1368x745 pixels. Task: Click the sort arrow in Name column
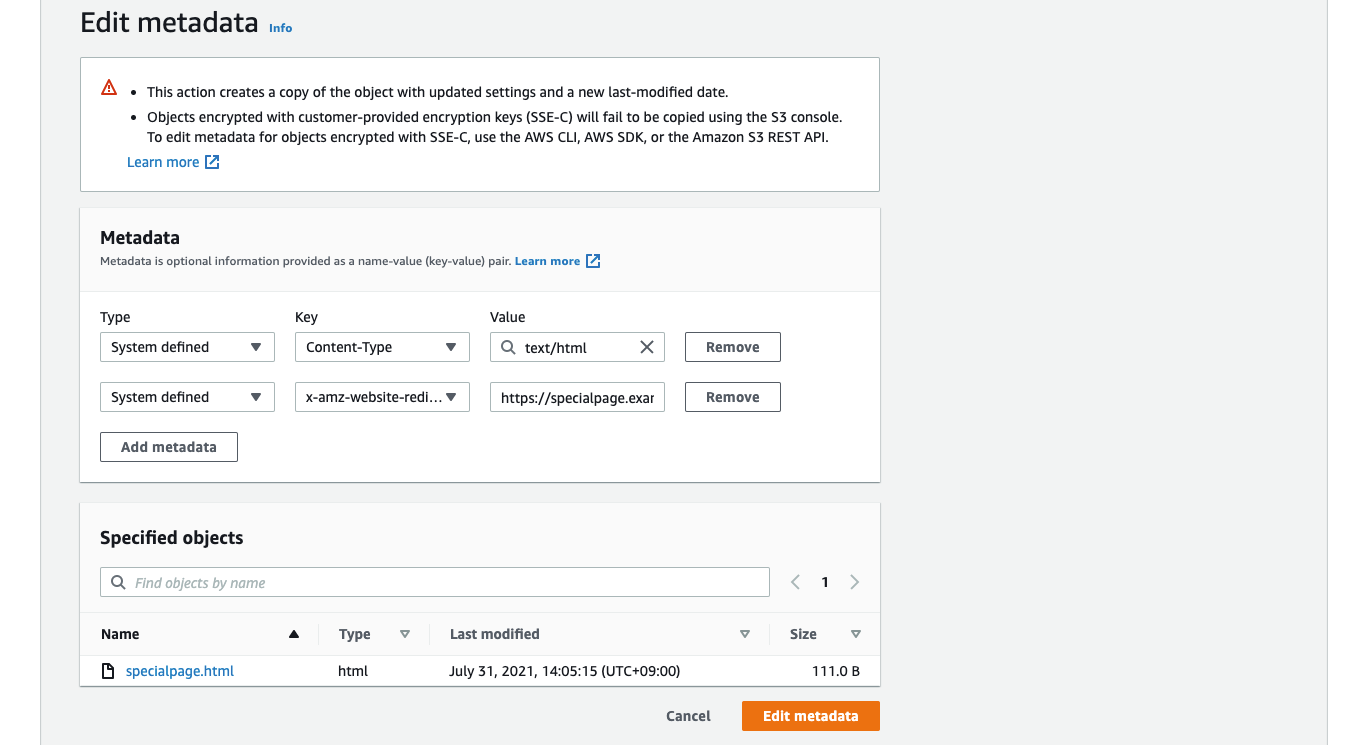(x=293, y=634)
